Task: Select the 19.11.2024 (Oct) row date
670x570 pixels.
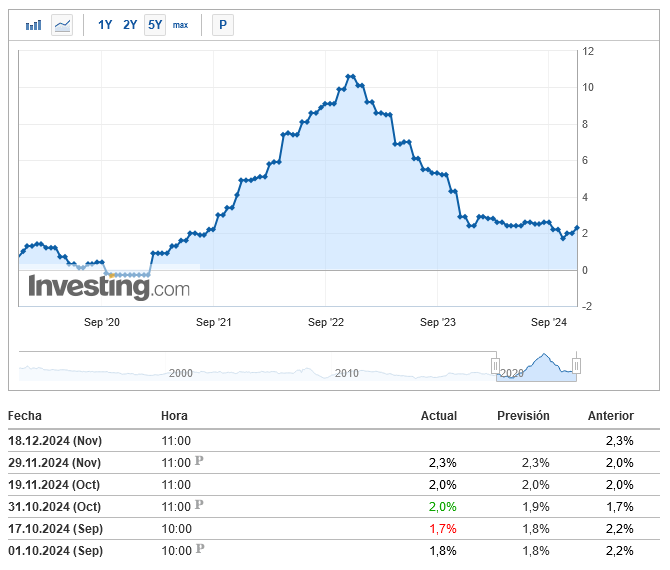Action: click(x=54, y=485)
